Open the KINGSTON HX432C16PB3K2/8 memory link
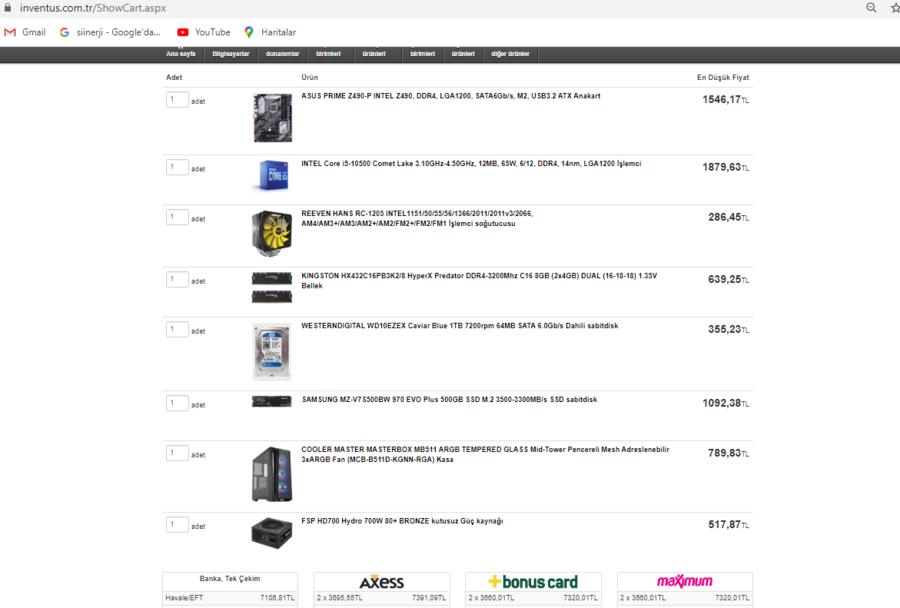900x608 pixels. tap(479, 281)
